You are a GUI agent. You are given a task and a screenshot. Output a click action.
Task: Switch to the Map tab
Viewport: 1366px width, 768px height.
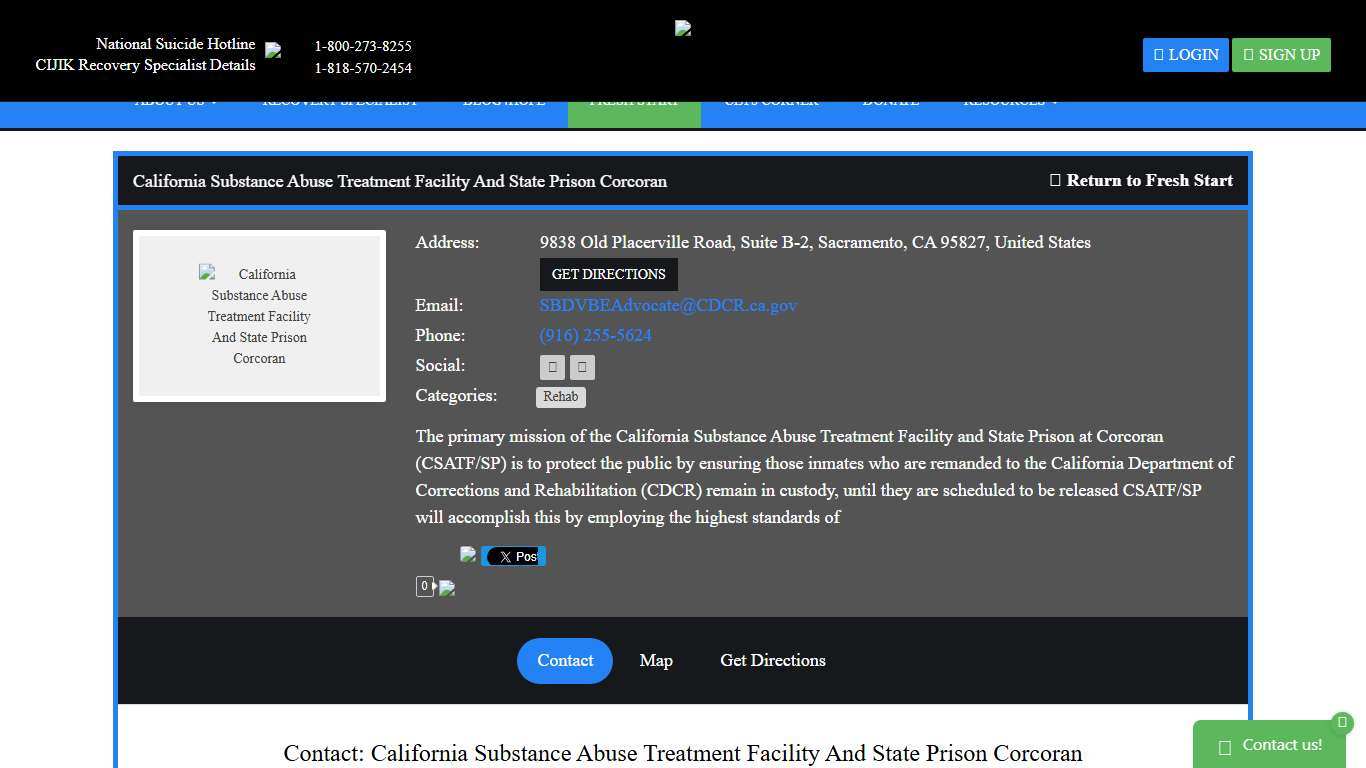656,661
